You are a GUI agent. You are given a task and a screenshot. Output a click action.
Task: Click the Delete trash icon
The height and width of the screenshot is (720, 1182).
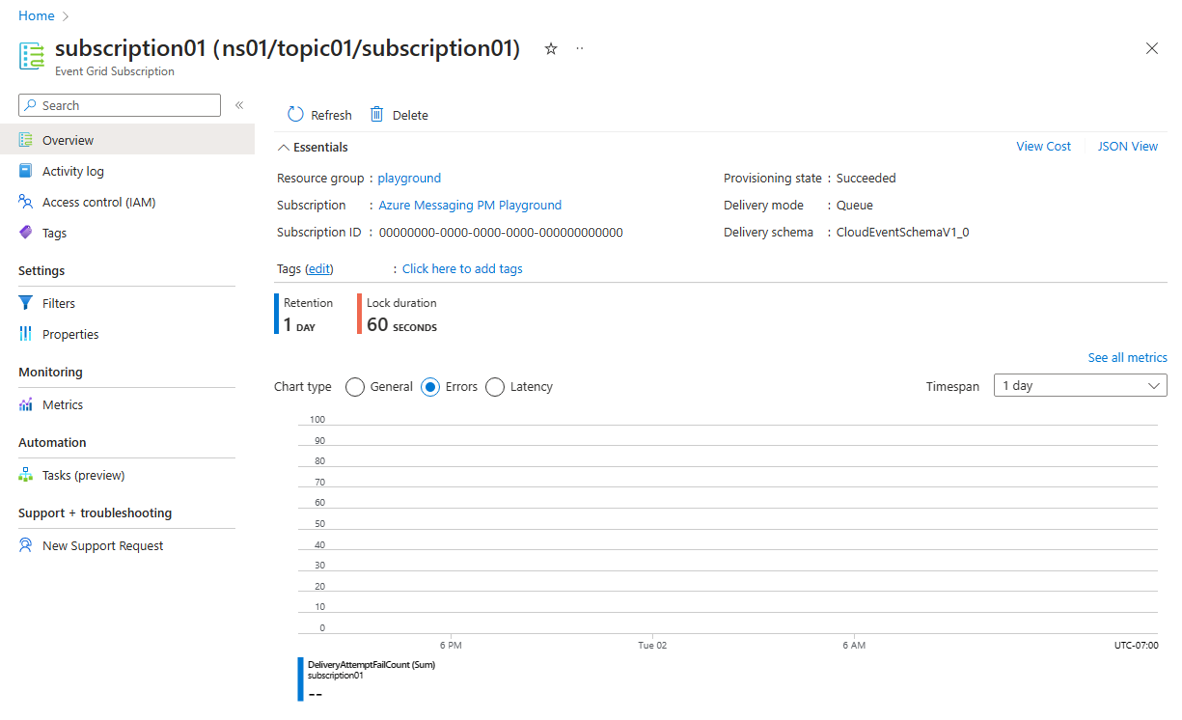point(376,114)
